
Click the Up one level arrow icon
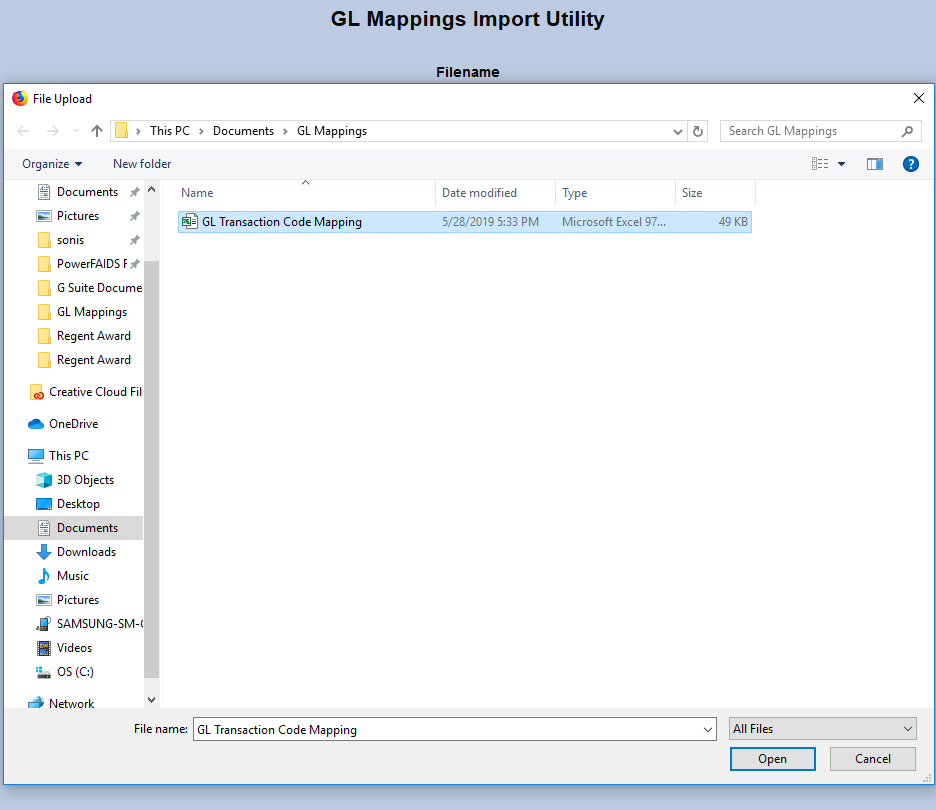point(97,131)
